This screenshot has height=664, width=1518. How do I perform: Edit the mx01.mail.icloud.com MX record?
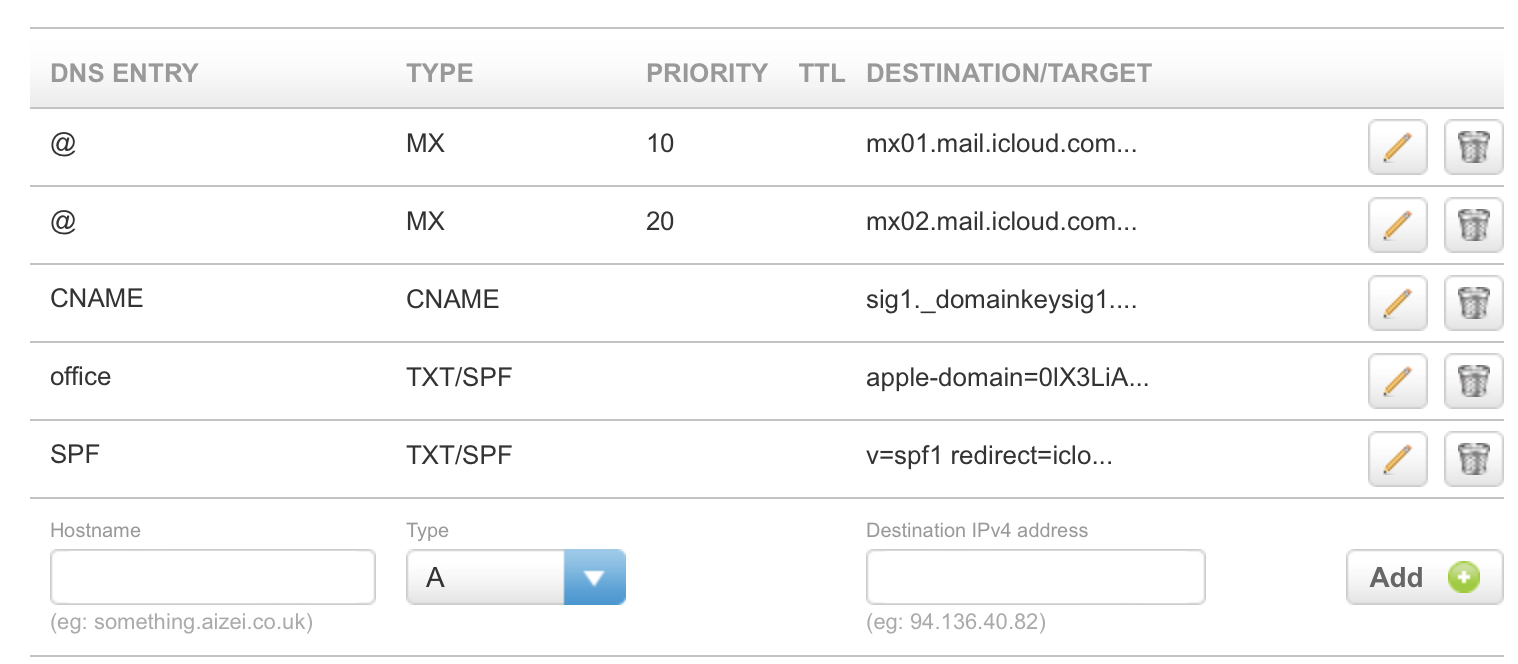click(x=1397, y=147)
